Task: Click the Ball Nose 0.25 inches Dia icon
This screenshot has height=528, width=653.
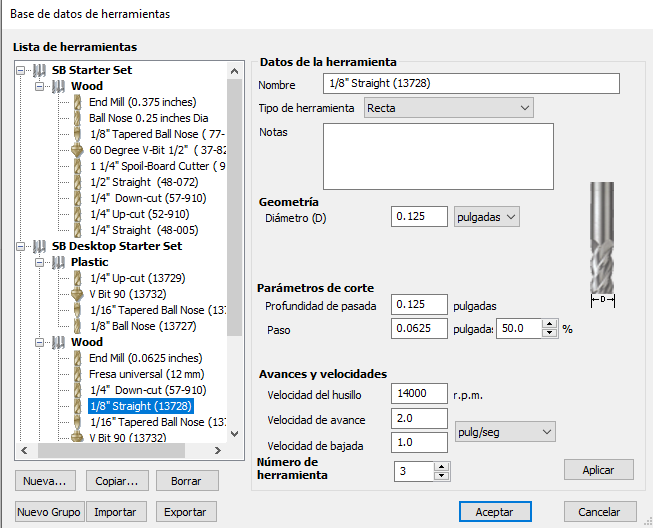Action: click(77, 118)
